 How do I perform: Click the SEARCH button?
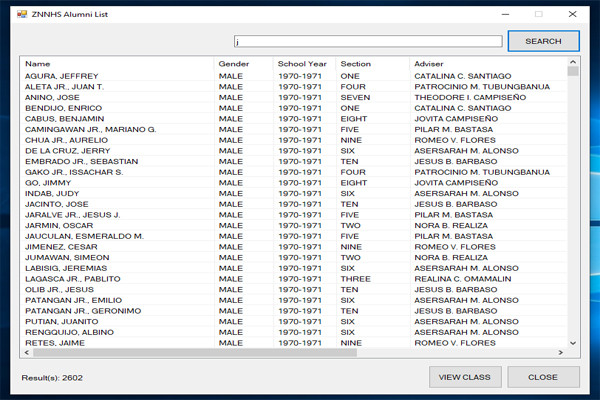pos(543,41)
